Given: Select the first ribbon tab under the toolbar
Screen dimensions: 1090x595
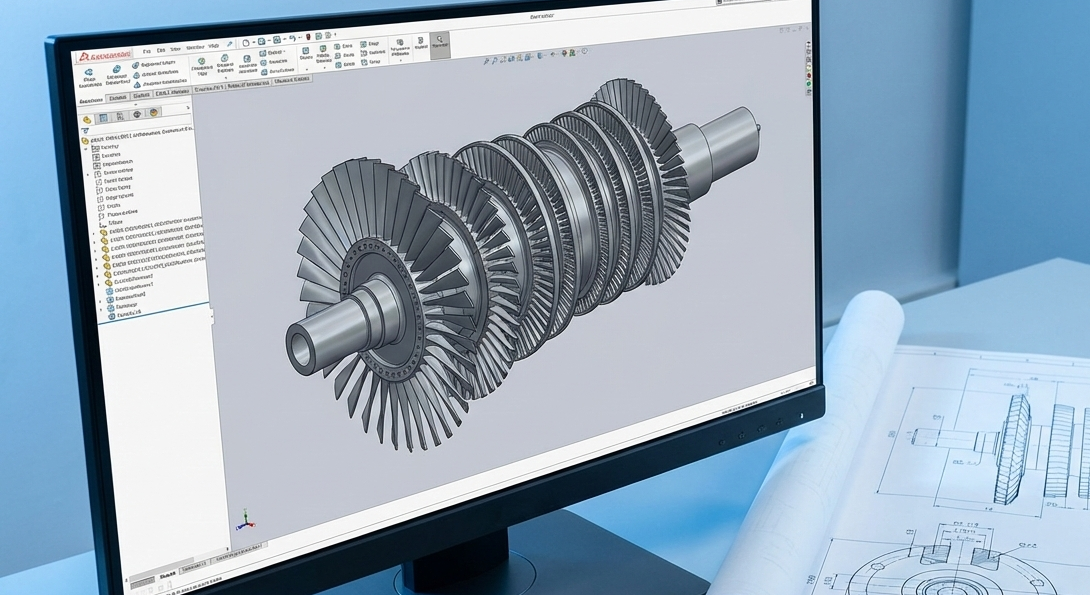Looking at the screenshot, I should [91, 99].
